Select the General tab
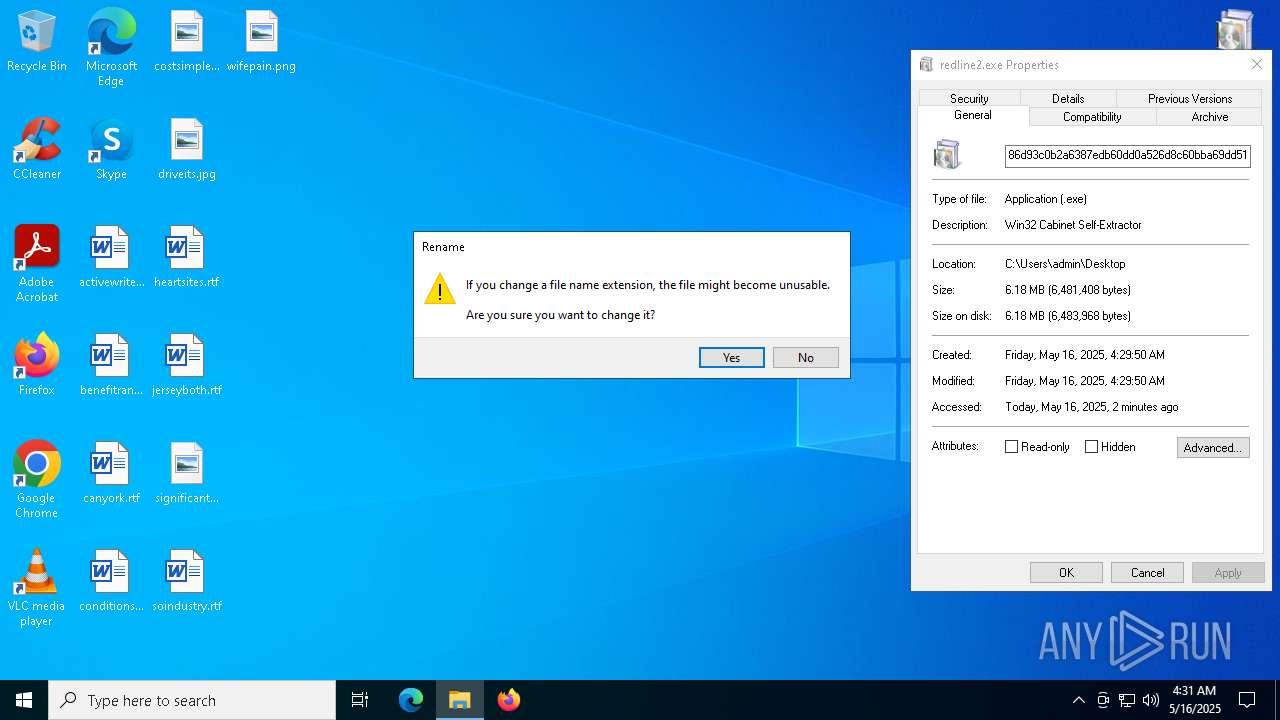The height and width of the screenshot is (720, 1280). pos(973,116)
